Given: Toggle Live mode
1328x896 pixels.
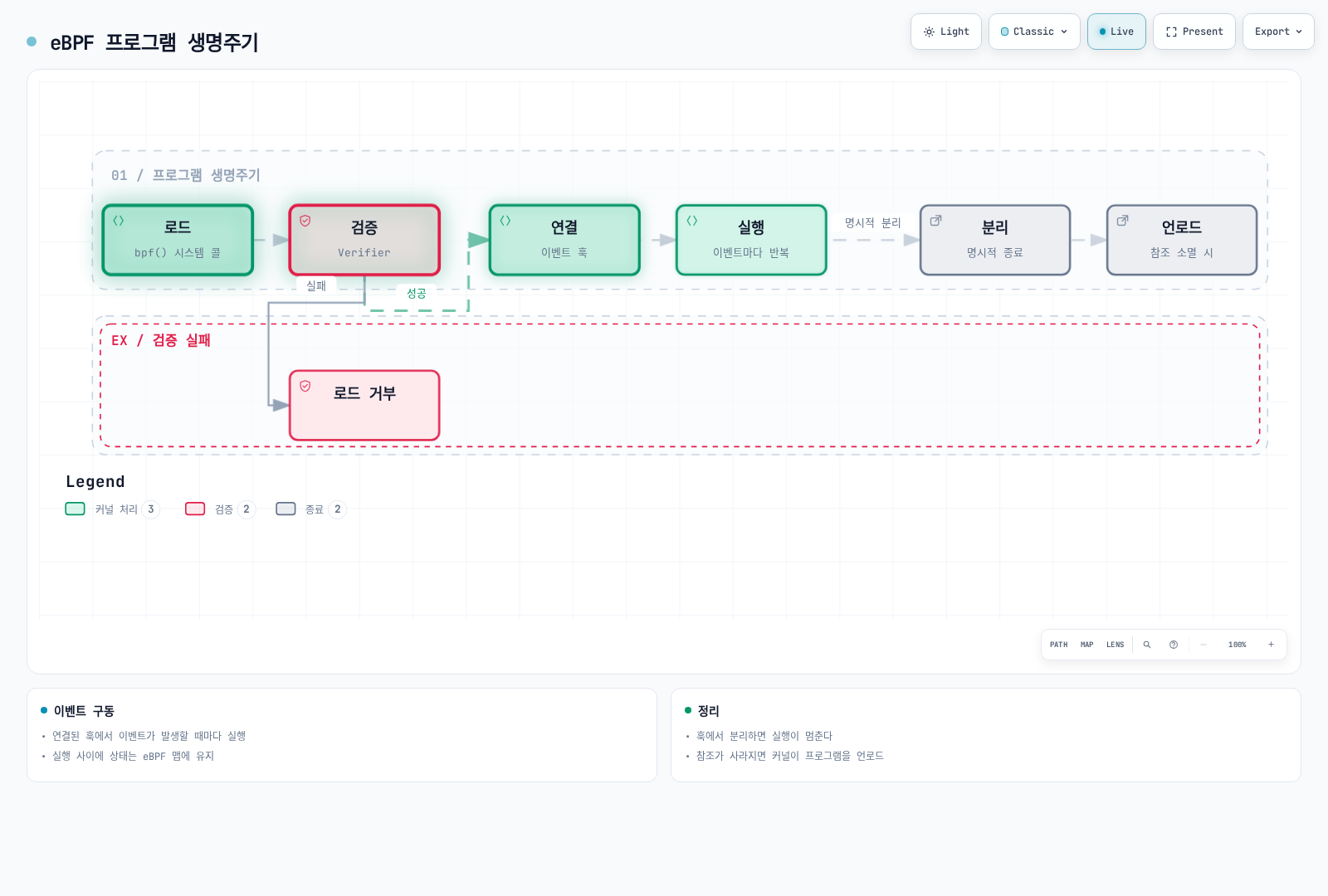Looking at the screenshot, I should coord(1116,32).
